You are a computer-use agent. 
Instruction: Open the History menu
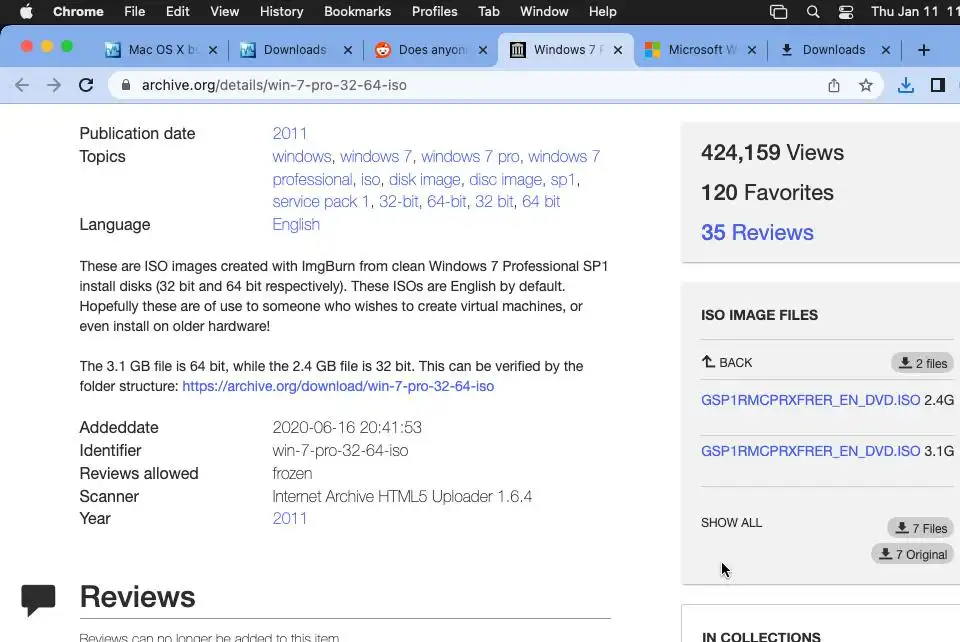pos(282,12)
